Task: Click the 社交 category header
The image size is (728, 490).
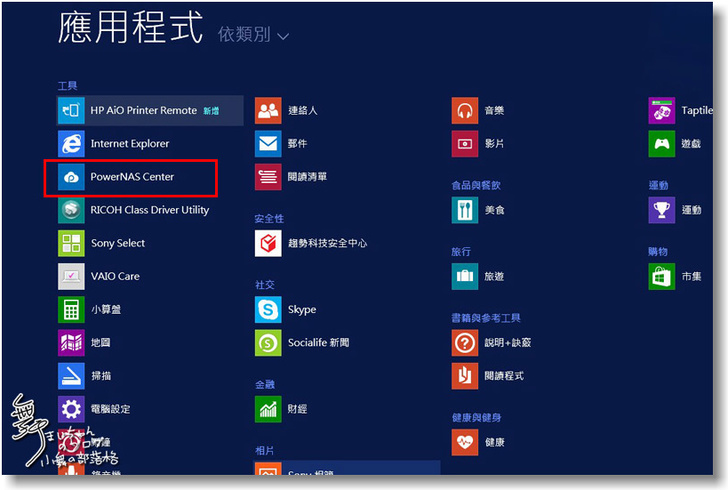Action: 265,285
